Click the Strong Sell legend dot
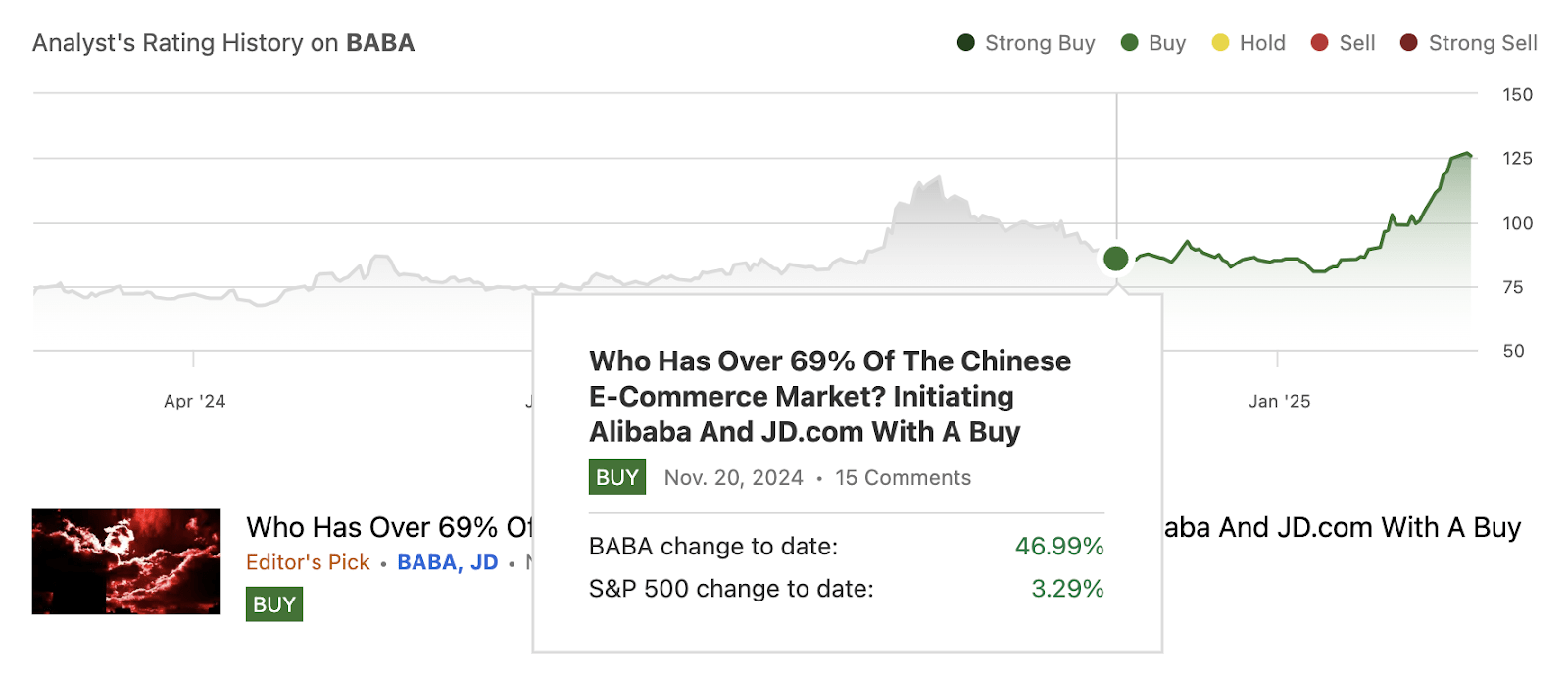 [1408, 43]
